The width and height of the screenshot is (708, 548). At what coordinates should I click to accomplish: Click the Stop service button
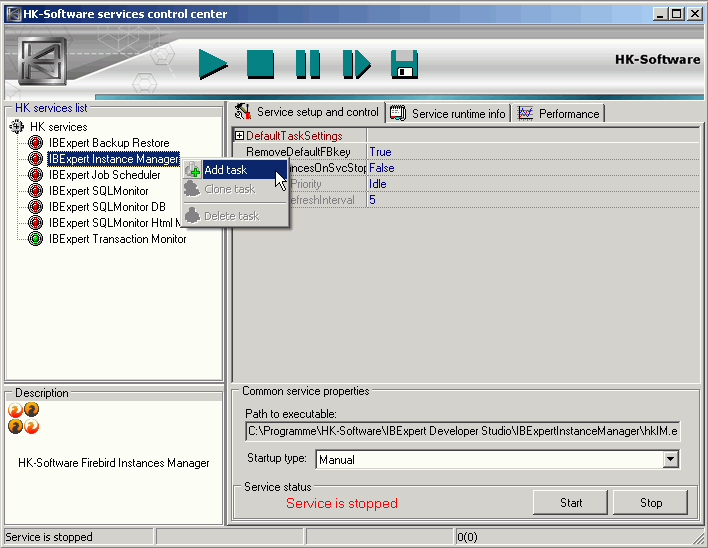(651, 503)
